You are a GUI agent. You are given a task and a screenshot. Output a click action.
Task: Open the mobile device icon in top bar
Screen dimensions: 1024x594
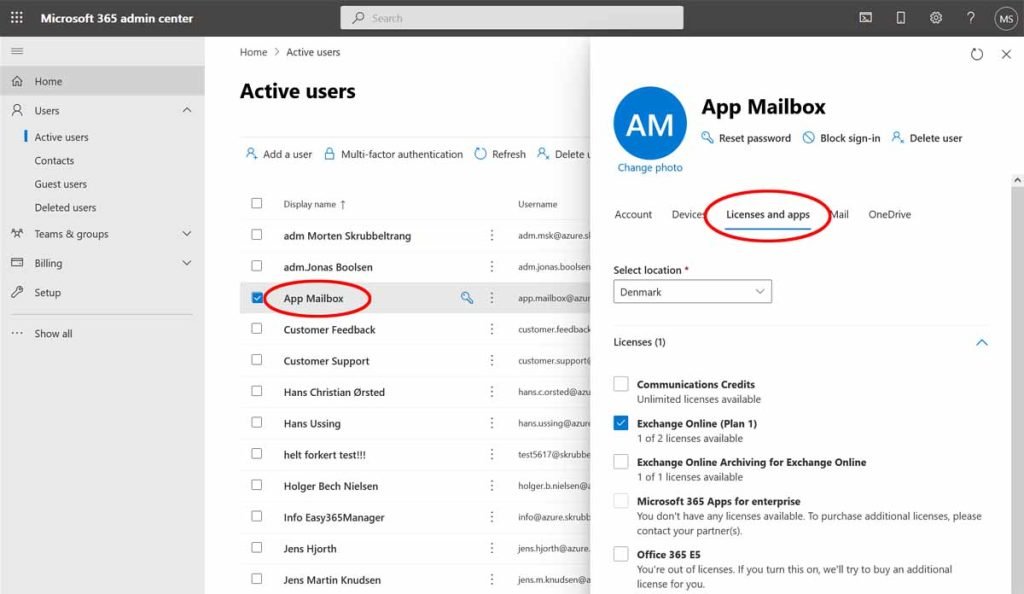[899, 17]
